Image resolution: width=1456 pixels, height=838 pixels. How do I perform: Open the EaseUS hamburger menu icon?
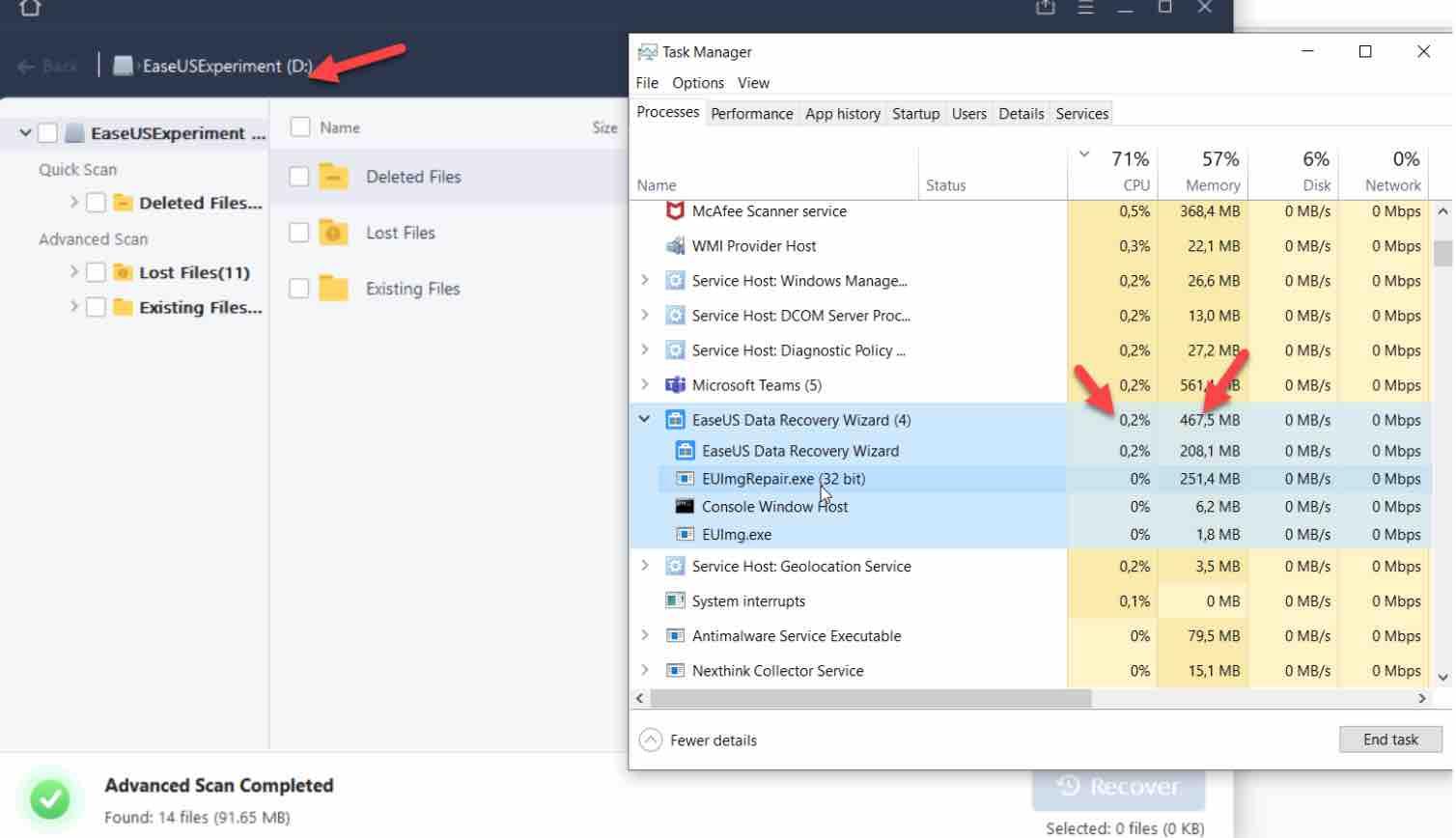coord(1086,8)
